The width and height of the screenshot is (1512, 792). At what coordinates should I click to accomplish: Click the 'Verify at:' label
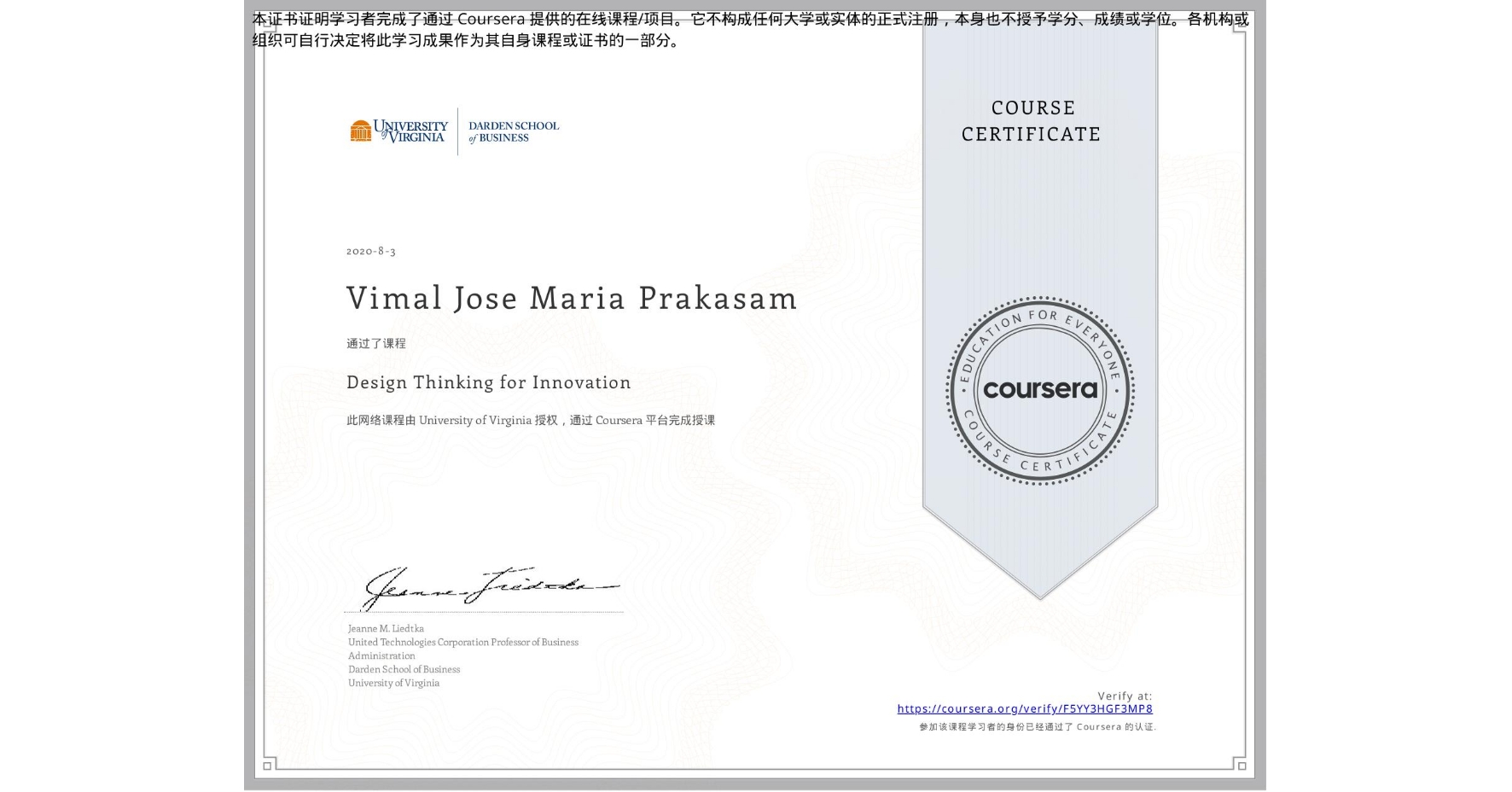[1125, 696]
